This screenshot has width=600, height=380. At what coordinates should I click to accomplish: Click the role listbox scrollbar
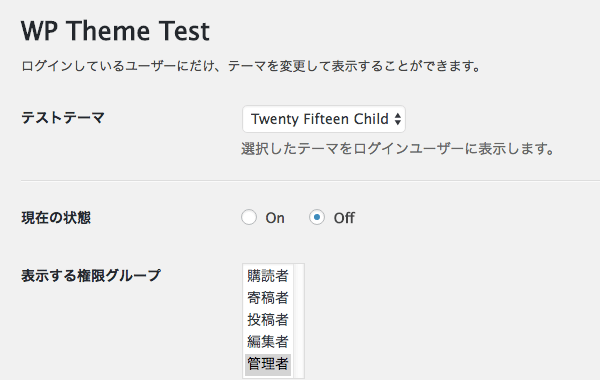point(298,321)
